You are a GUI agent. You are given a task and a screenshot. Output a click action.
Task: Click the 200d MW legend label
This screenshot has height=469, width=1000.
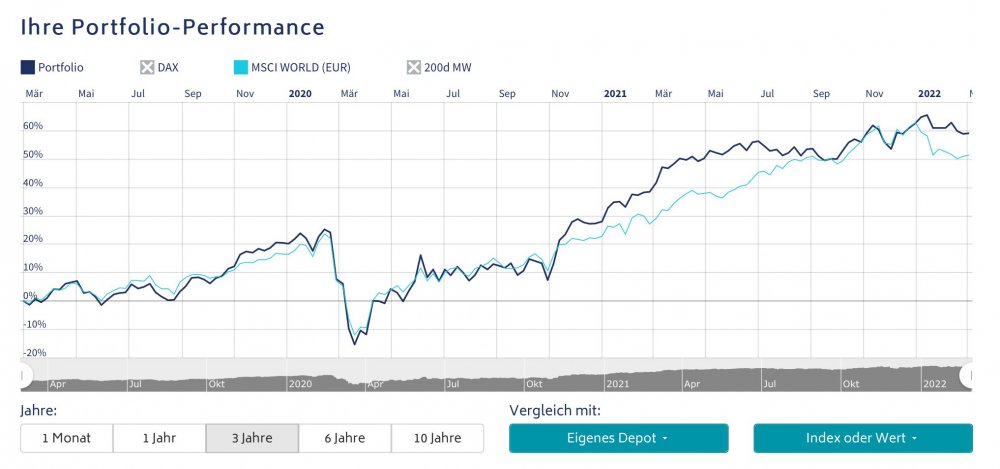pos(448,68)
